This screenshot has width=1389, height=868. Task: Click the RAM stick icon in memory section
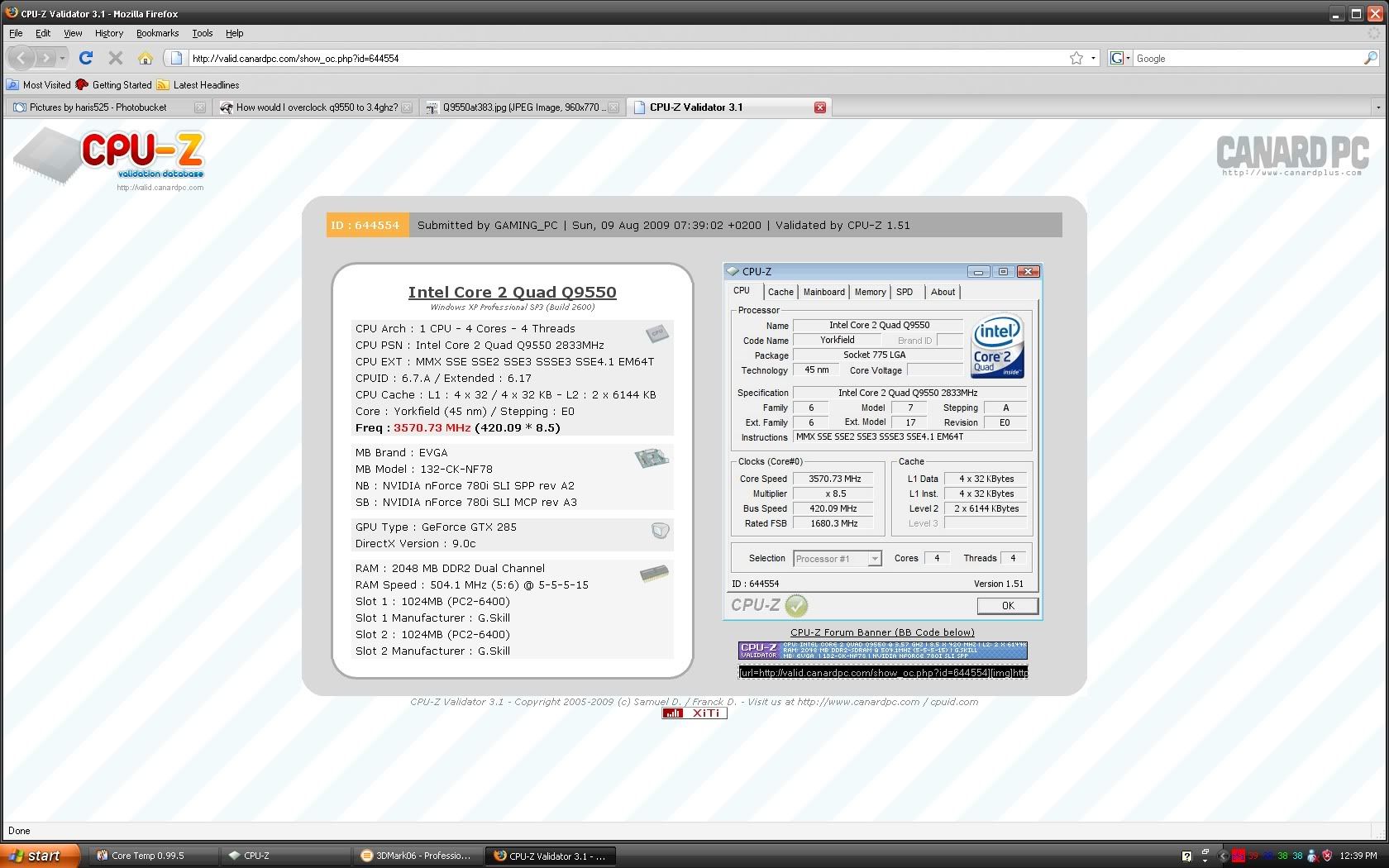[654, 573]
